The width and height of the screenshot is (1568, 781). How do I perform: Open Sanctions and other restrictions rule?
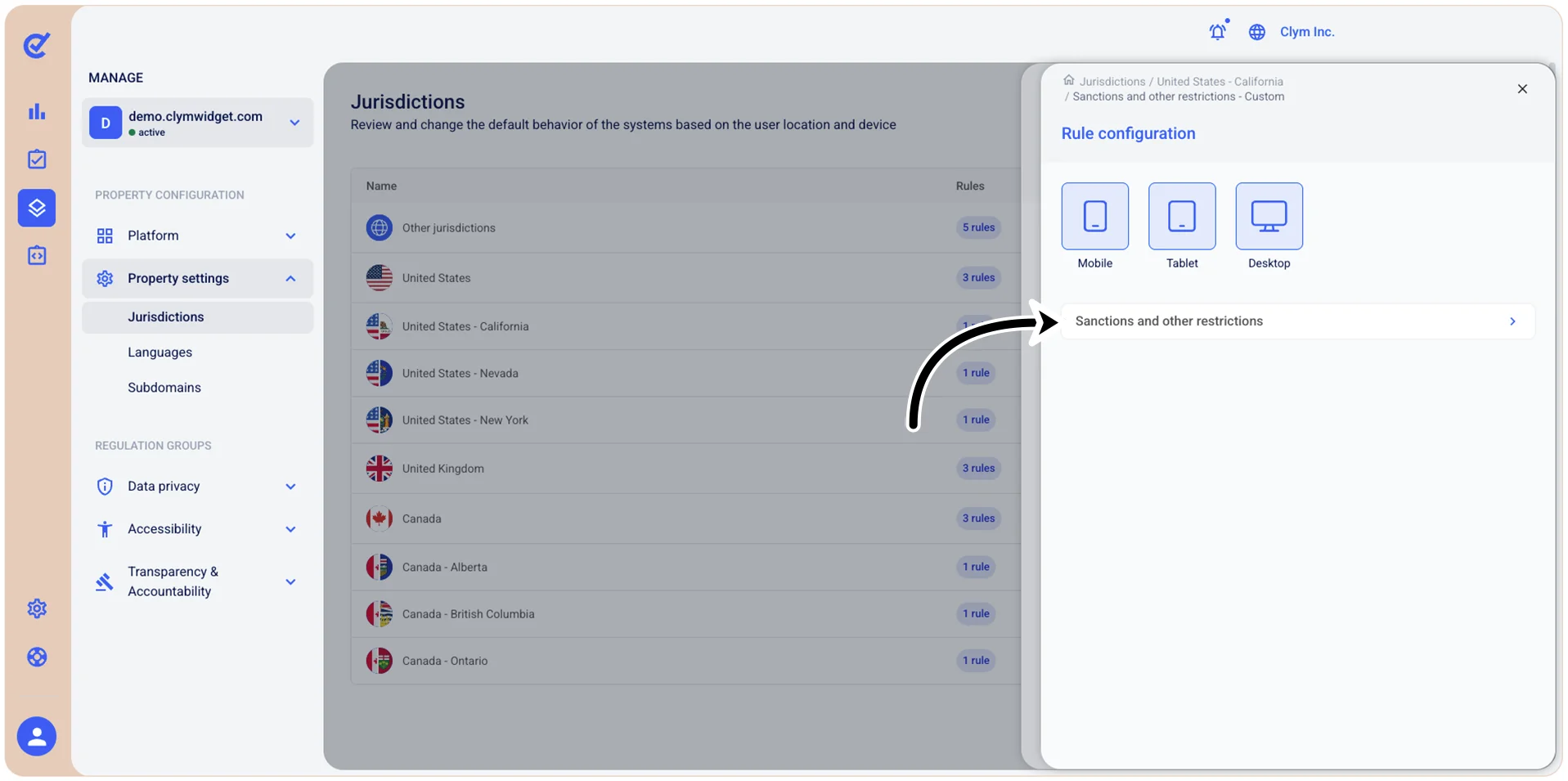[1297, 321]
